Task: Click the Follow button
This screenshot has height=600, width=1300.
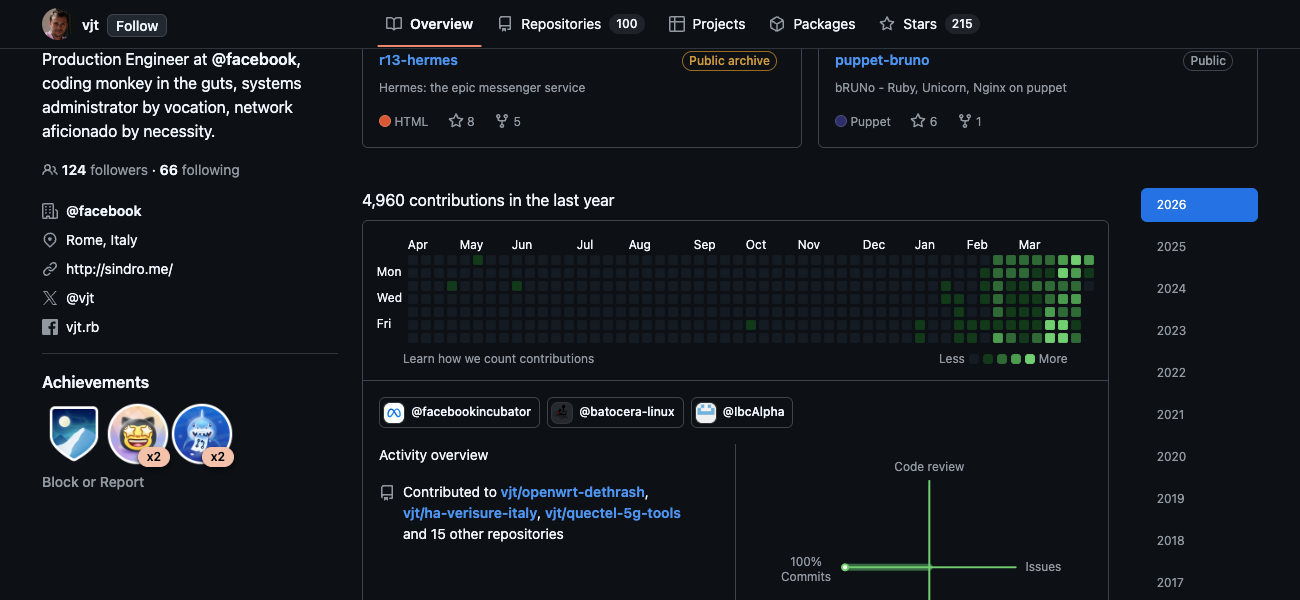Action: pos(136,25)
